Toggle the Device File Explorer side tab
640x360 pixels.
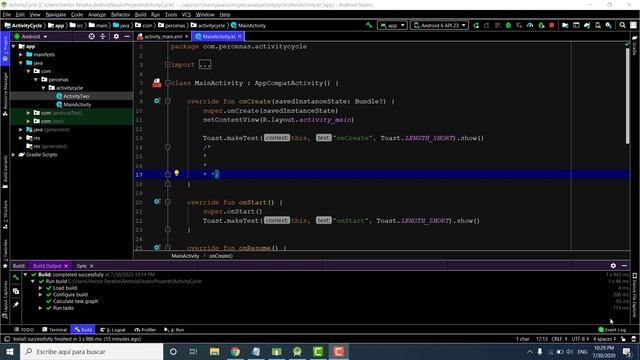pos(635,296)
